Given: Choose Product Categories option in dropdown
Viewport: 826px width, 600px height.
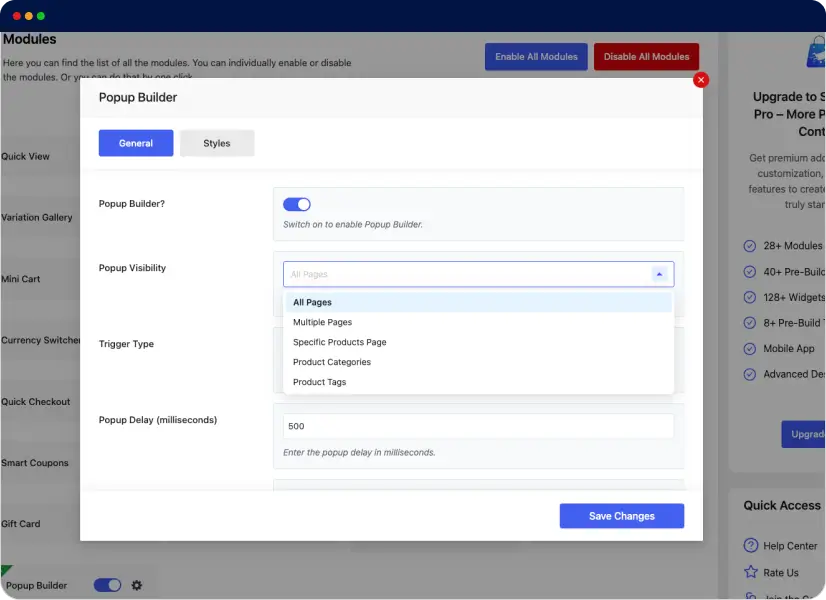Looking at the screenshot, I should point(332,362).
